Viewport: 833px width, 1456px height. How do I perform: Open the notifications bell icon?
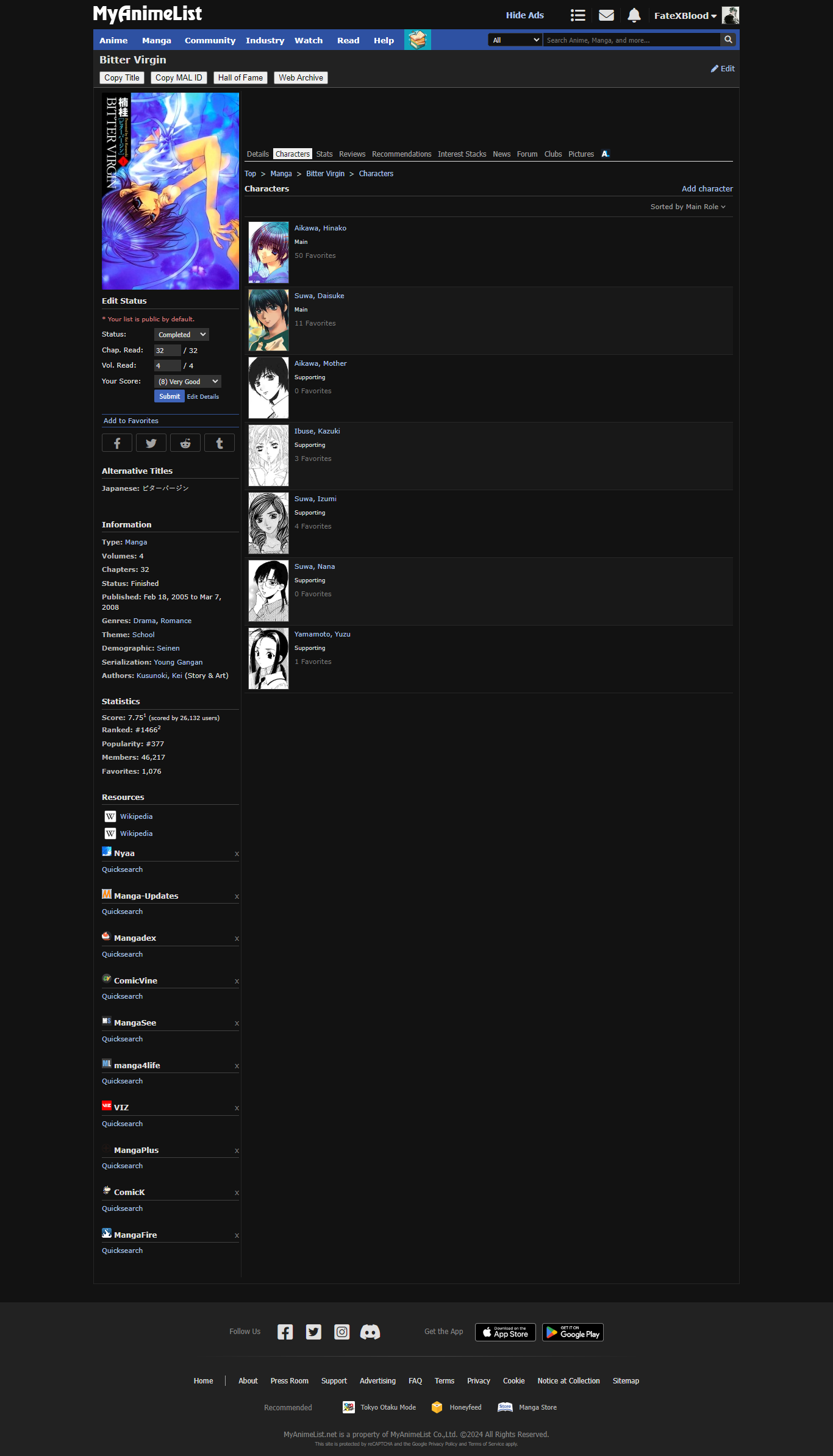pyautogui.click(x=634, y=15)
